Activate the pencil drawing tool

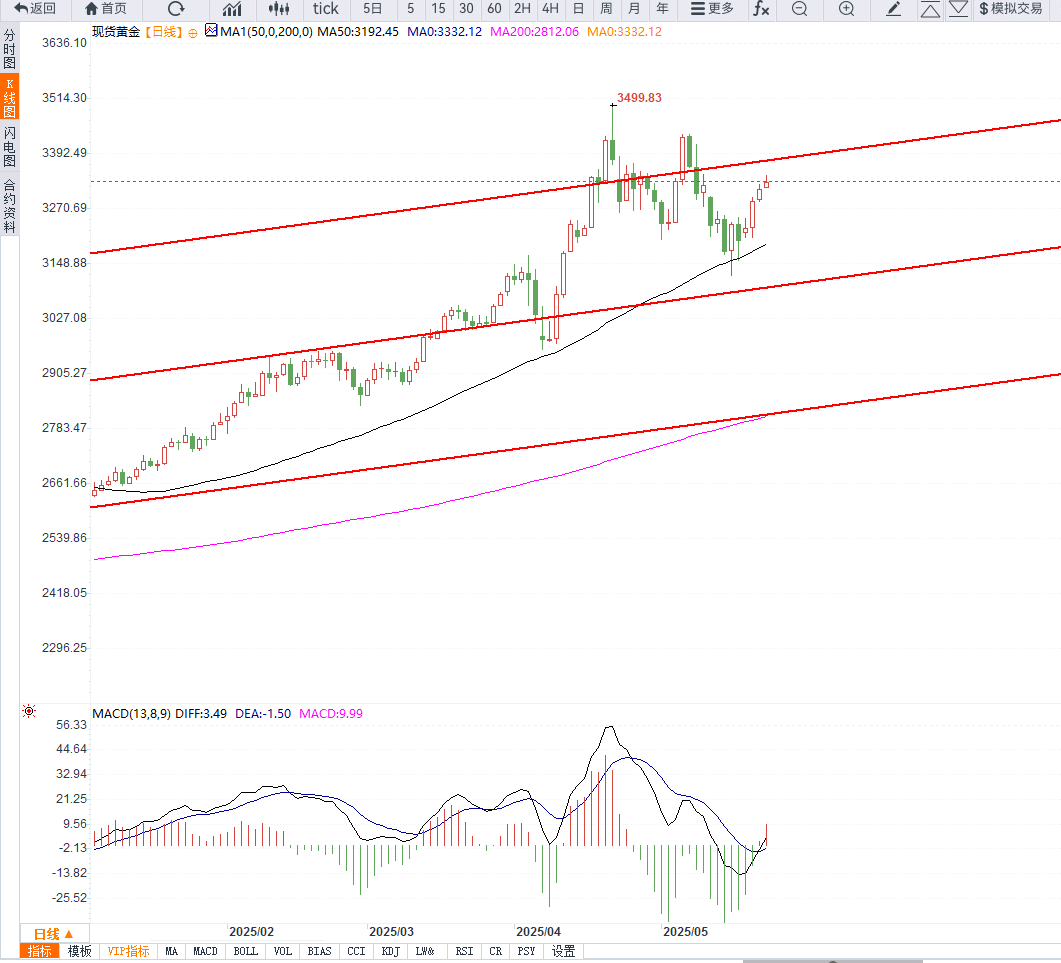(893, 9)
